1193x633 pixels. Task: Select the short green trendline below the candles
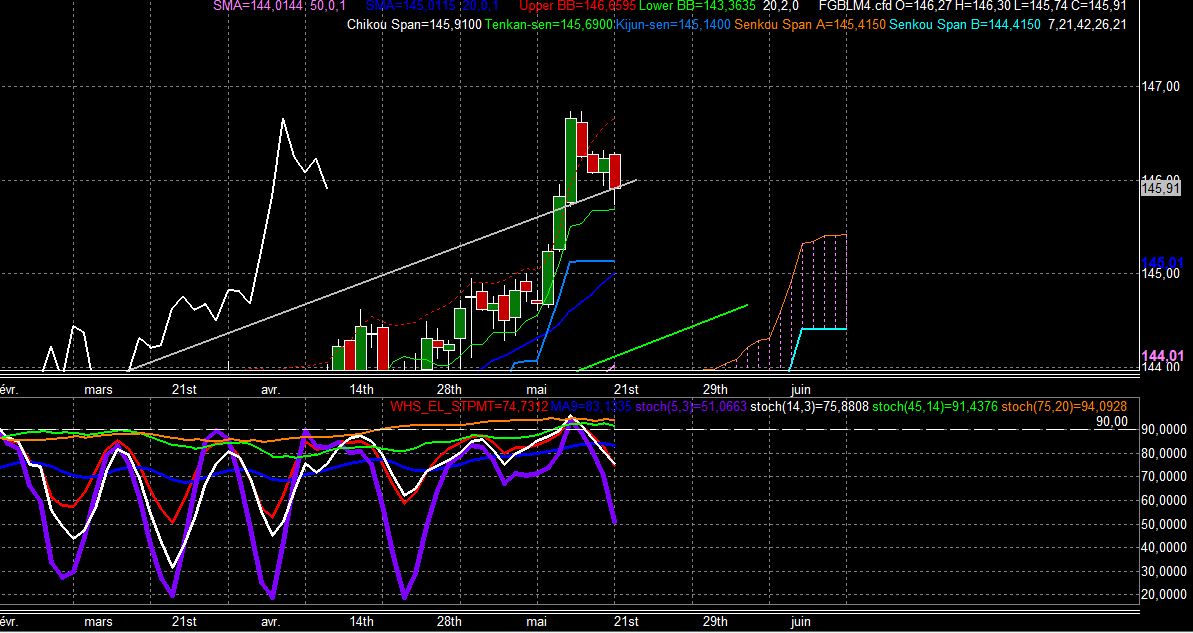pos(663,338)
